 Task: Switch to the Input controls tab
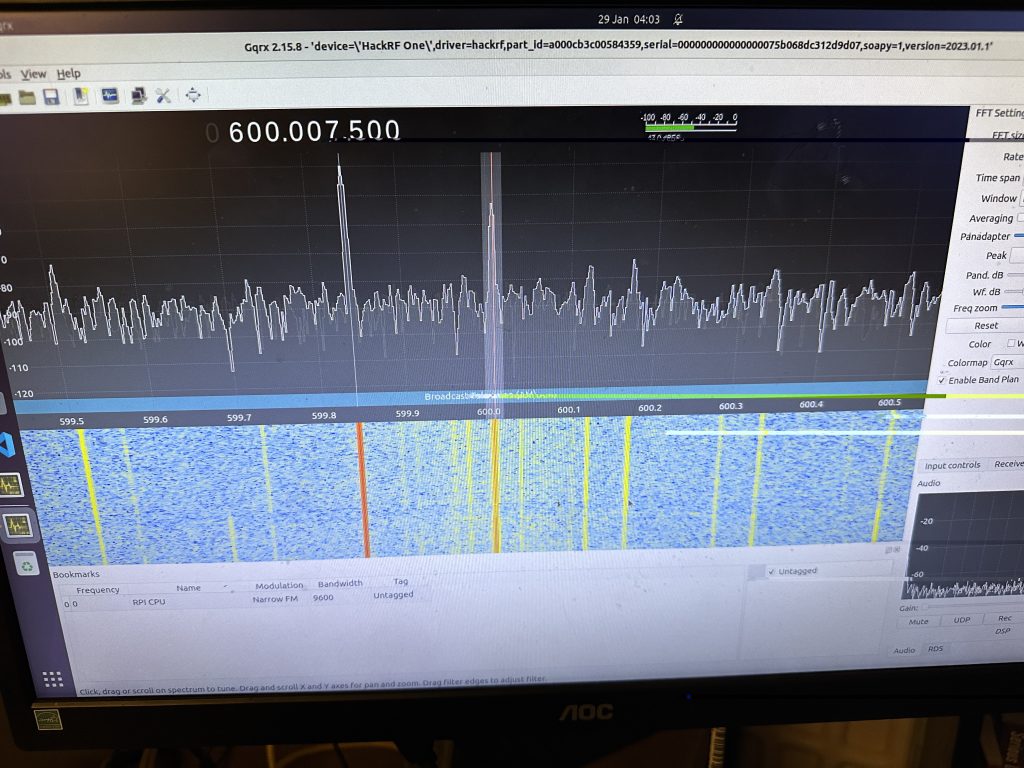(x=952, y=465)
